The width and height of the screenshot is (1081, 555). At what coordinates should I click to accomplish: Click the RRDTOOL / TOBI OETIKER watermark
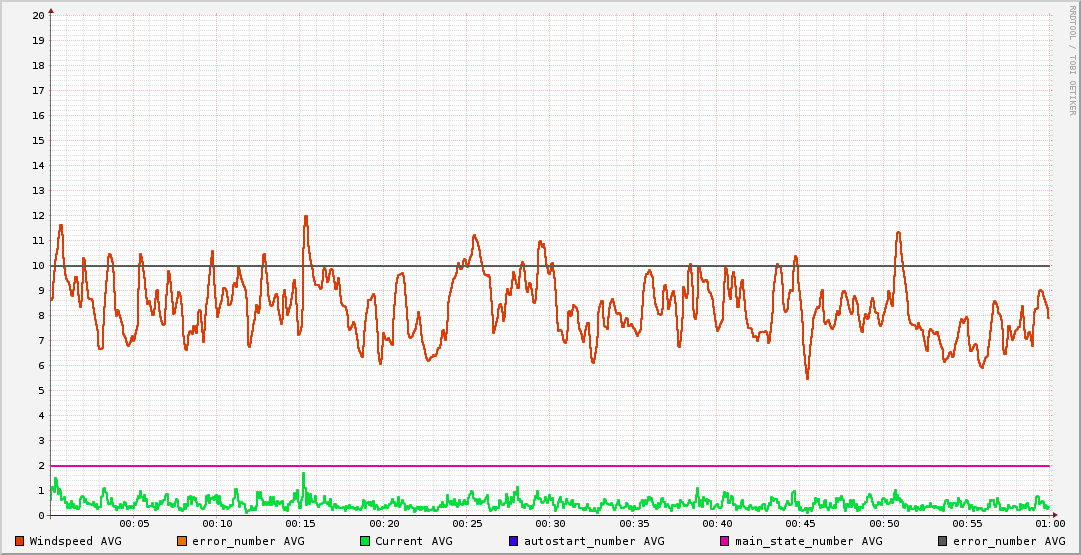point(1072,60)
